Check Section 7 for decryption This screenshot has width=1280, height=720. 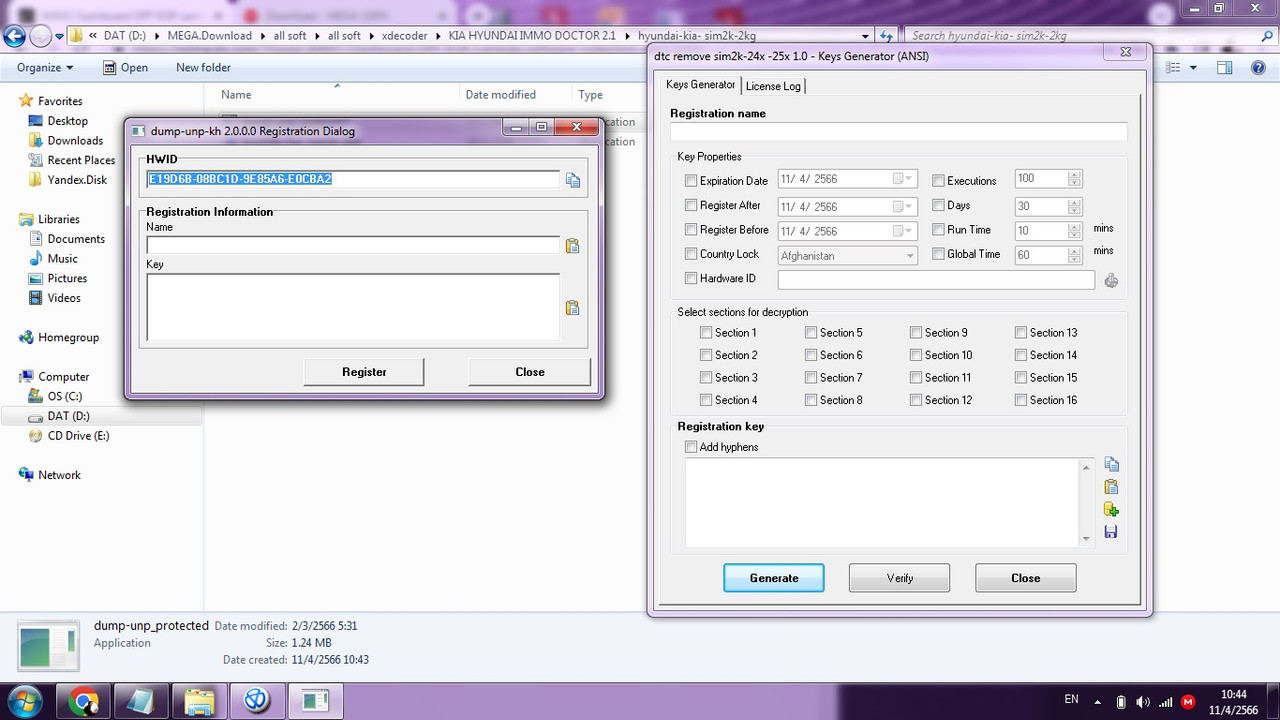[811, 378]
